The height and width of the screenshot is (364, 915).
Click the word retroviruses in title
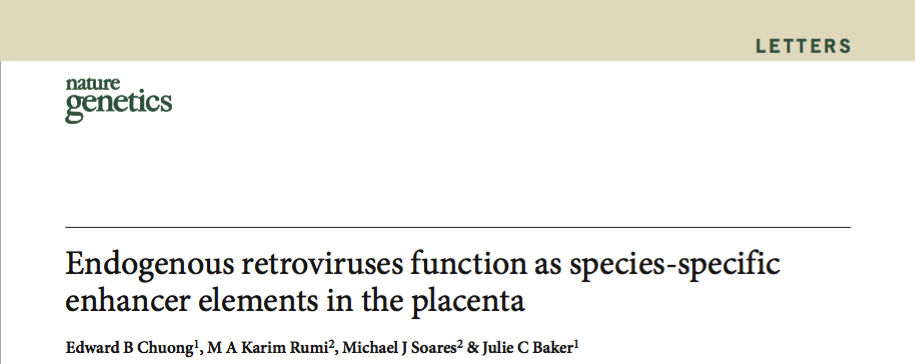tap(322, 264)
